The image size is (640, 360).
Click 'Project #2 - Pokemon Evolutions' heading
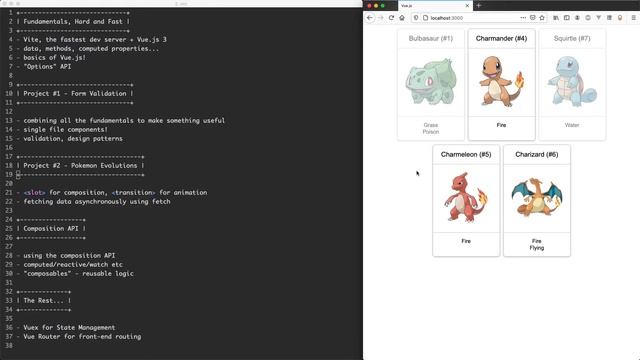[x=80, y=165]
